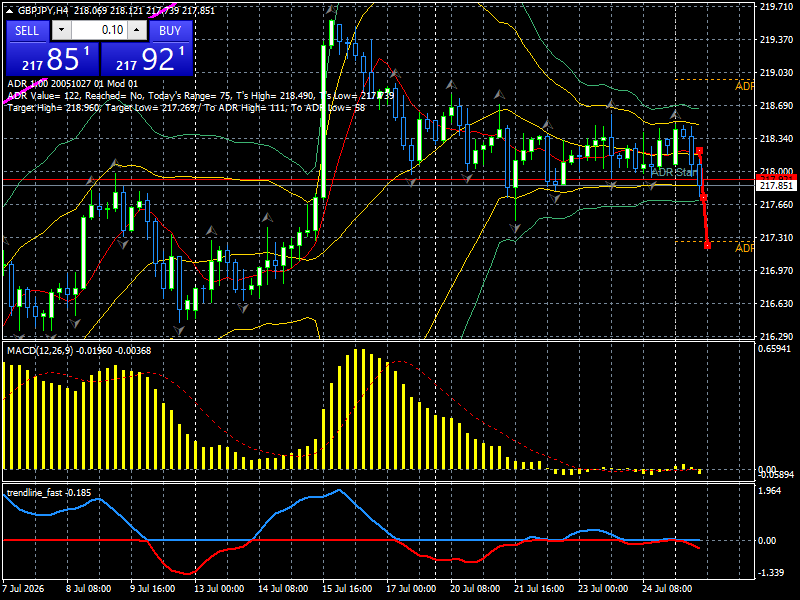Click the -0.05894 MACD scale value

(776, 475)
